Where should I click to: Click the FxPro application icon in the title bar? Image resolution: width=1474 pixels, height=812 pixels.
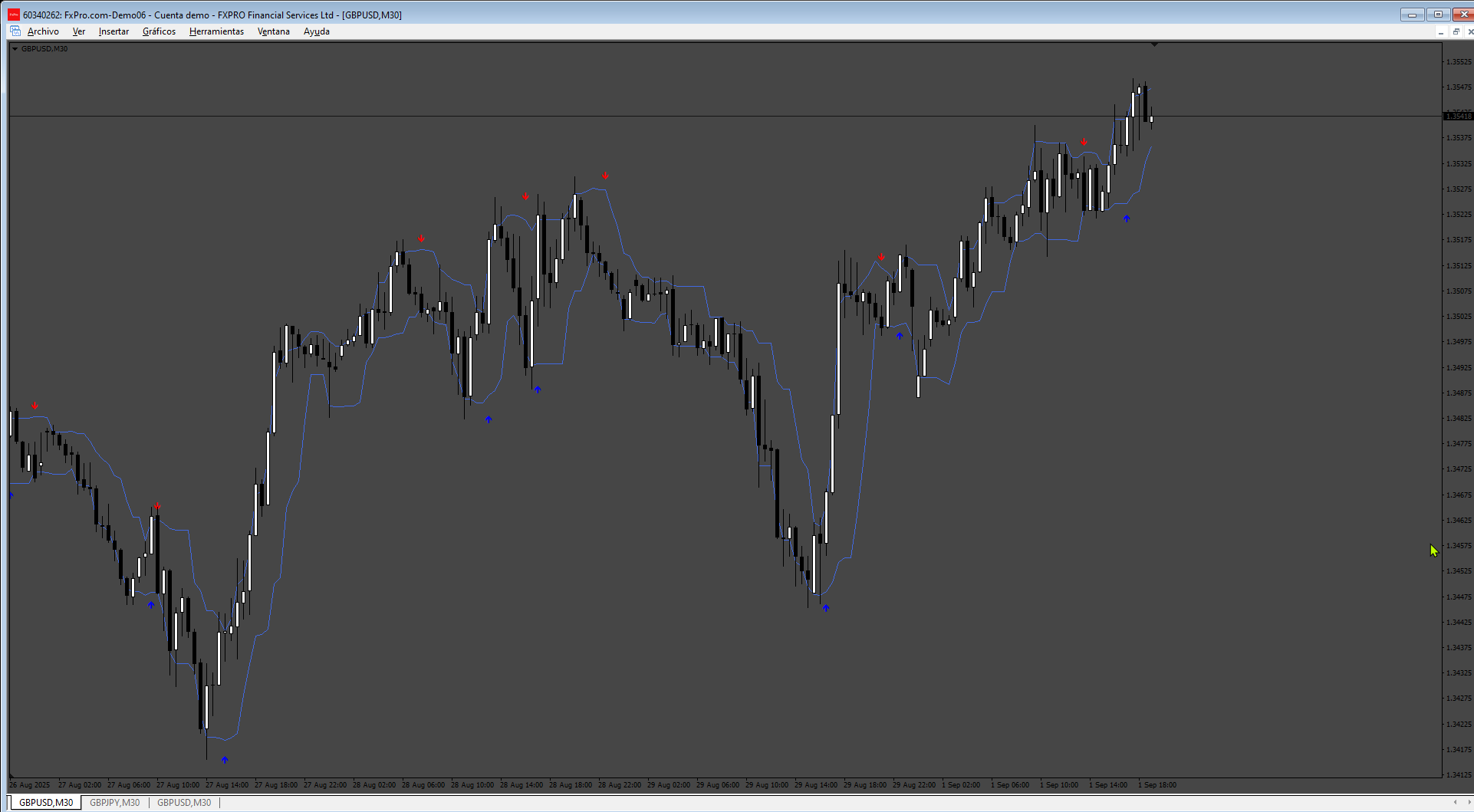point(14,15)
